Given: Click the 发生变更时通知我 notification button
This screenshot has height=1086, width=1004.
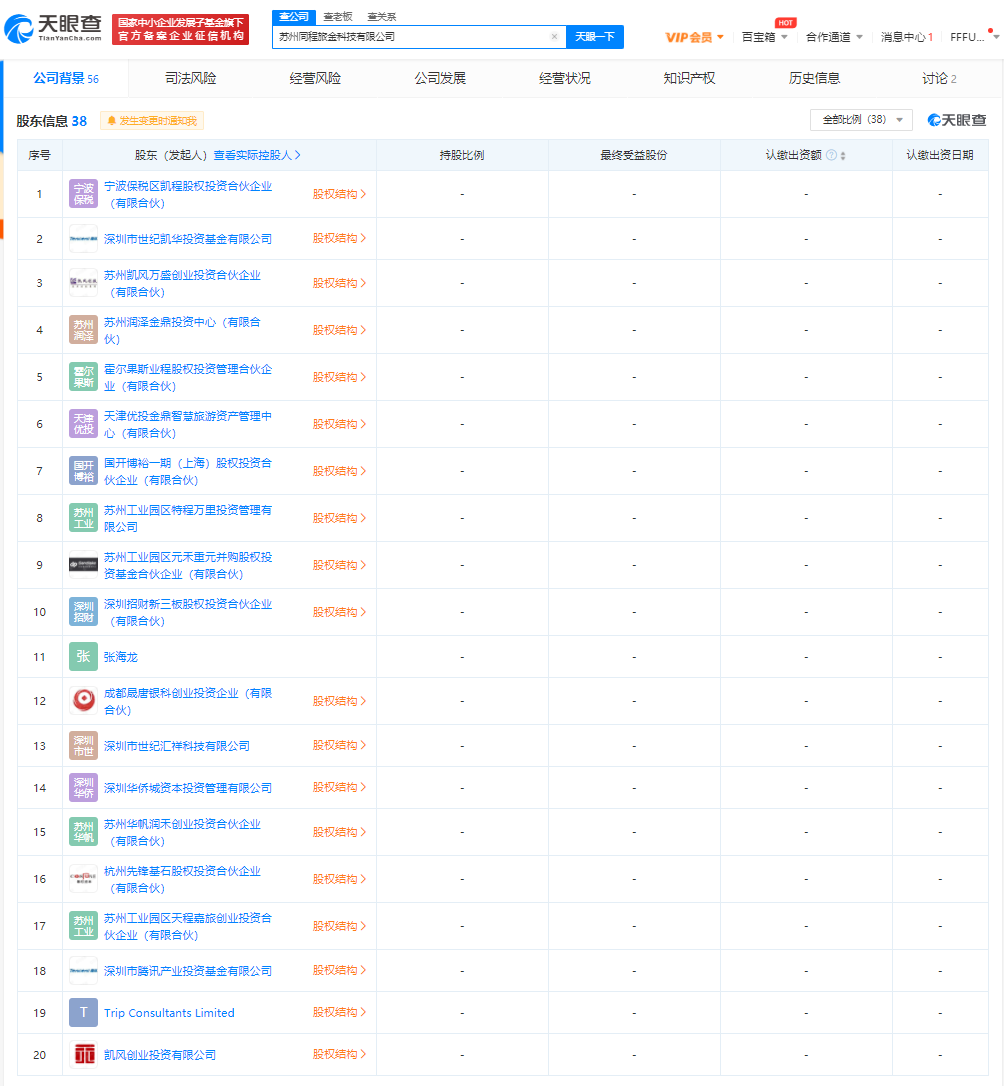Looking at the screenshot, I should click(x=152, y=121).
